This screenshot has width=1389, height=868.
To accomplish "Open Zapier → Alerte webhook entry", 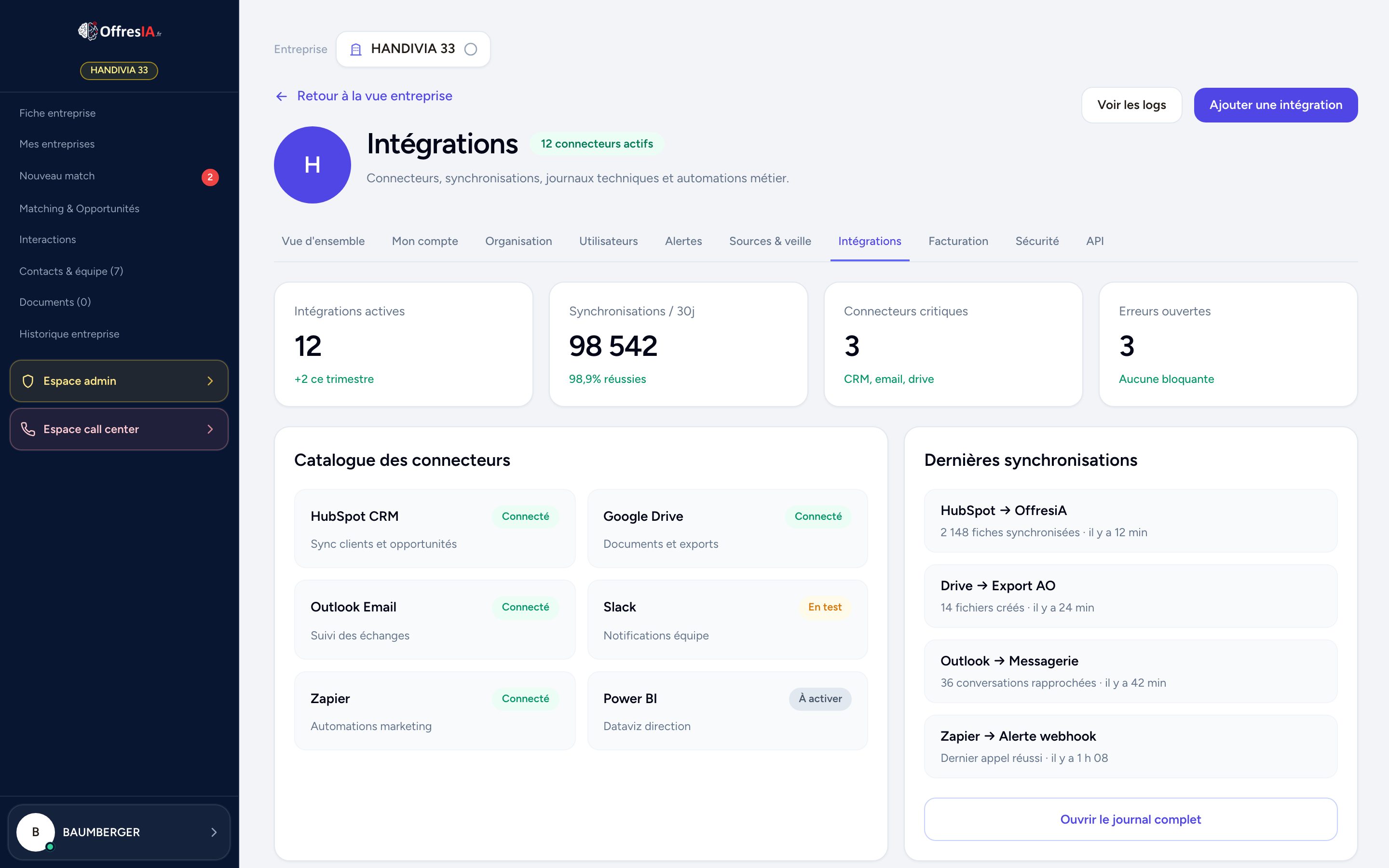I will [1130, 746].
